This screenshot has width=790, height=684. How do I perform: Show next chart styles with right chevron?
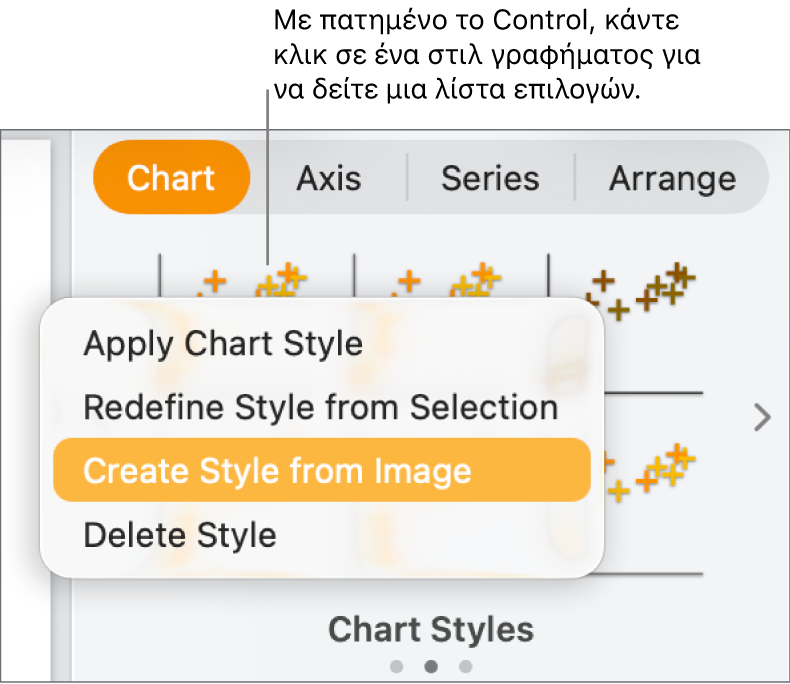point(762,417)
